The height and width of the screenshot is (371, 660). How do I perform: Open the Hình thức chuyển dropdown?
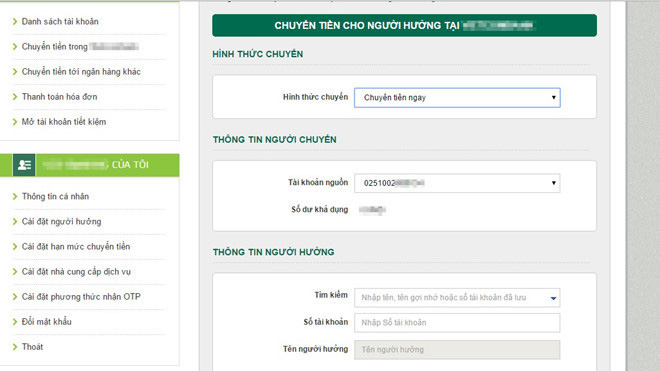point(457,98)
